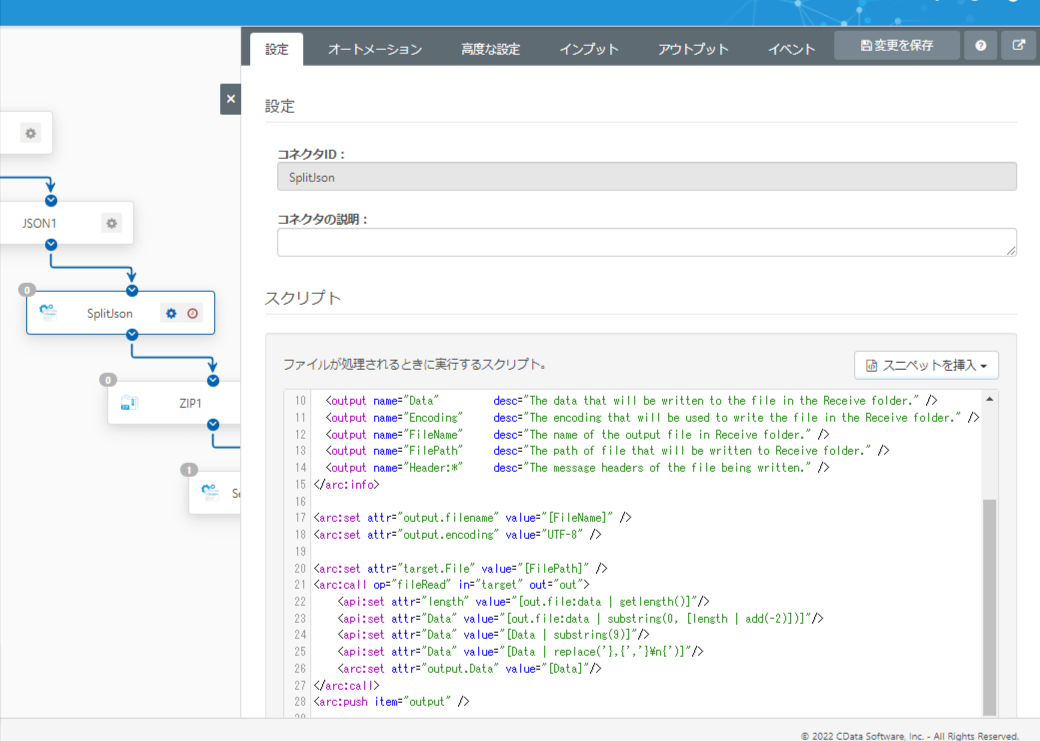The width and height of the screenshot is (1040, 741).
Task: Click the コネクタID field containing SplitJson
Action: (646, 177)
